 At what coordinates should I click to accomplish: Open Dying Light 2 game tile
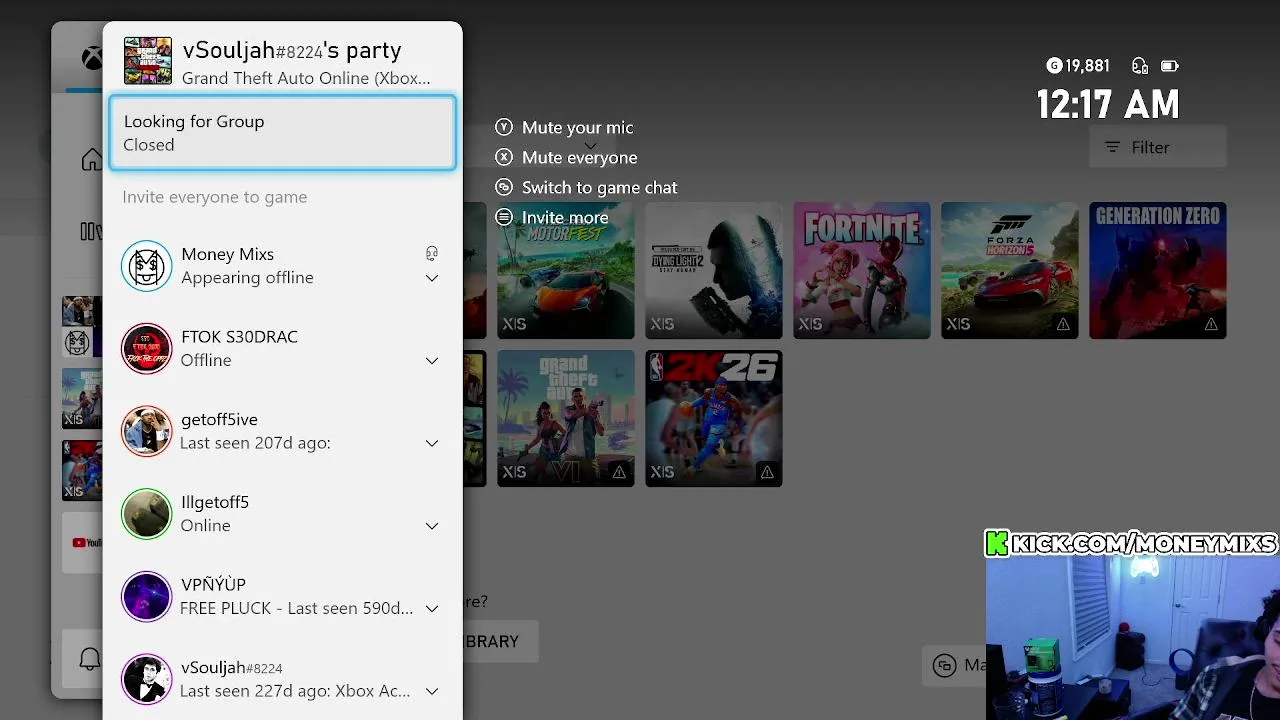(x=713, y=270)
